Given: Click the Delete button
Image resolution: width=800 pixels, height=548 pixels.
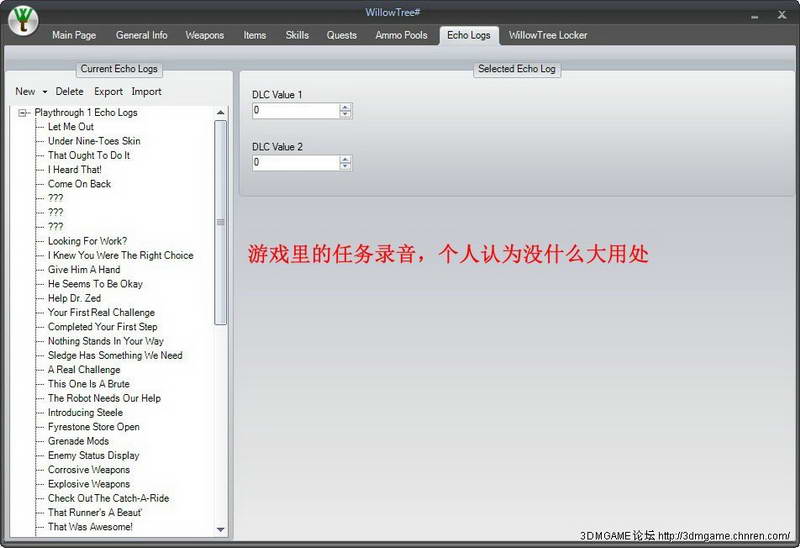Looking at the screenshot, I should point(69,92).
